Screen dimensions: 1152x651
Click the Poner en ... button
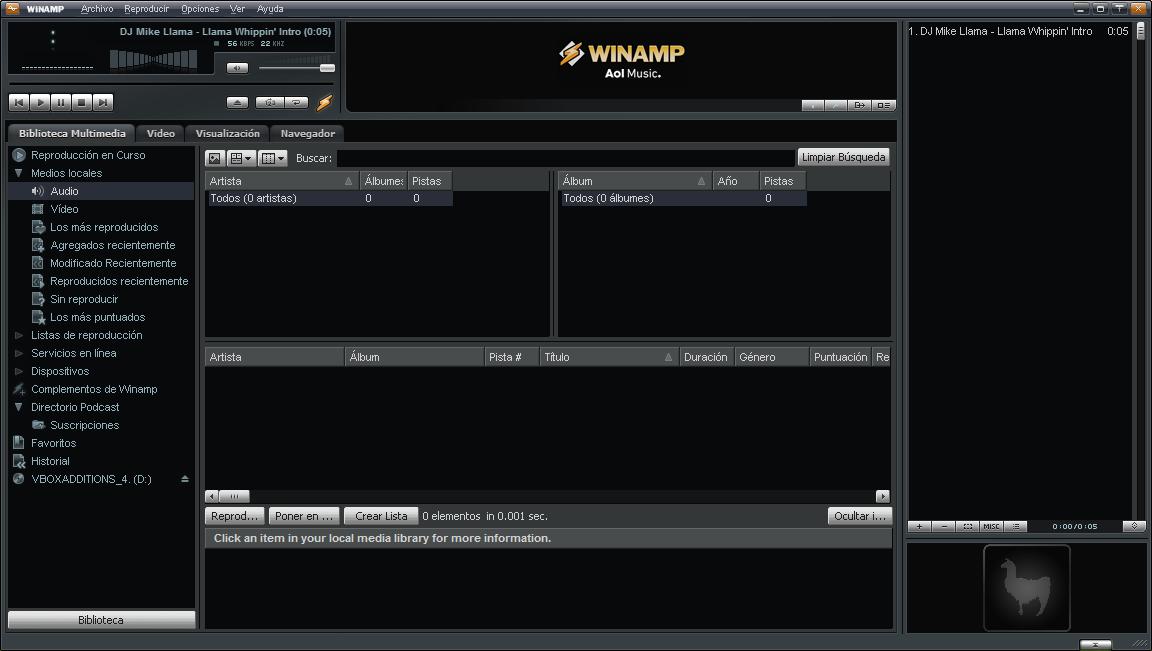pyautogui.click(x=304, y=516)
